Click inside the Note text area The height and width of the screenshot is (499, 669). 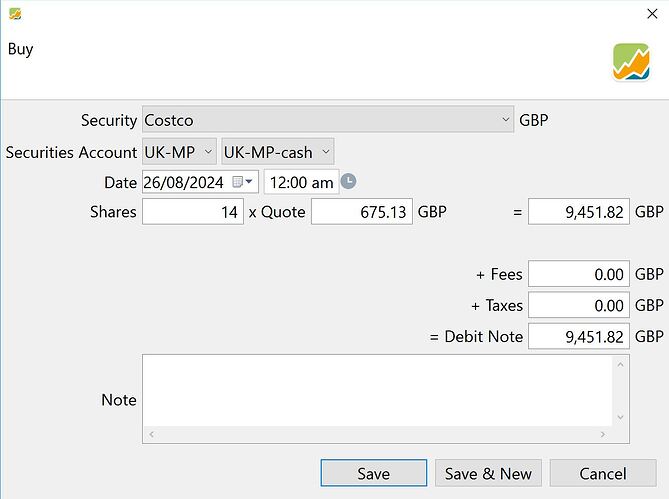pyautogui.click(x=378, y=390)
